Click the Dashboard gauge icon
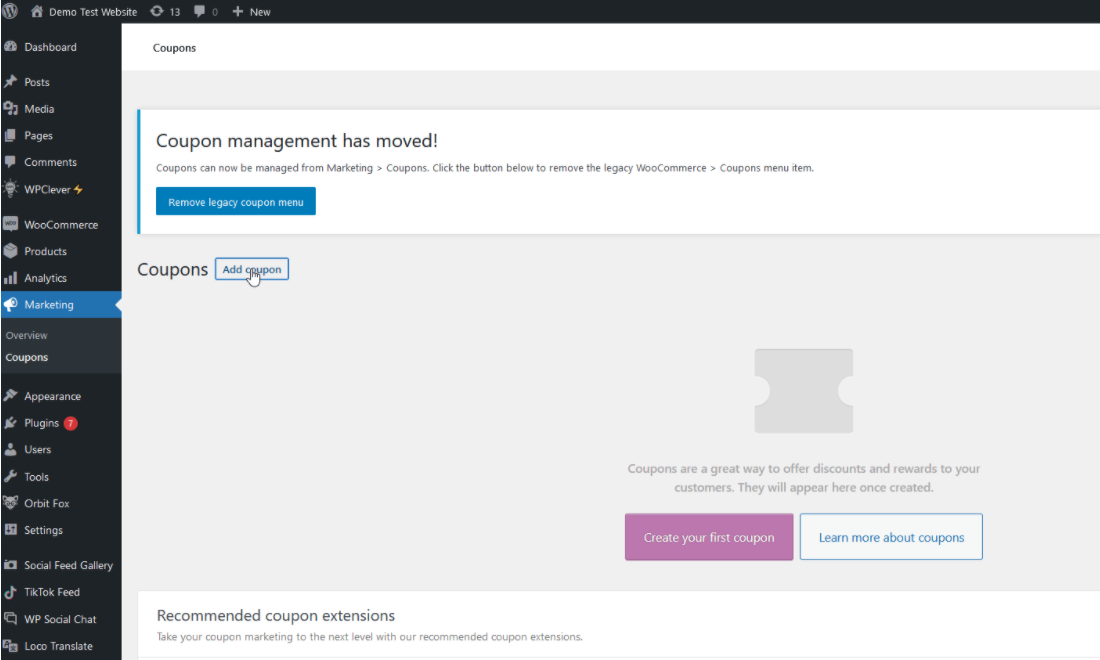The image size is (1100, 660). point(11,47)
